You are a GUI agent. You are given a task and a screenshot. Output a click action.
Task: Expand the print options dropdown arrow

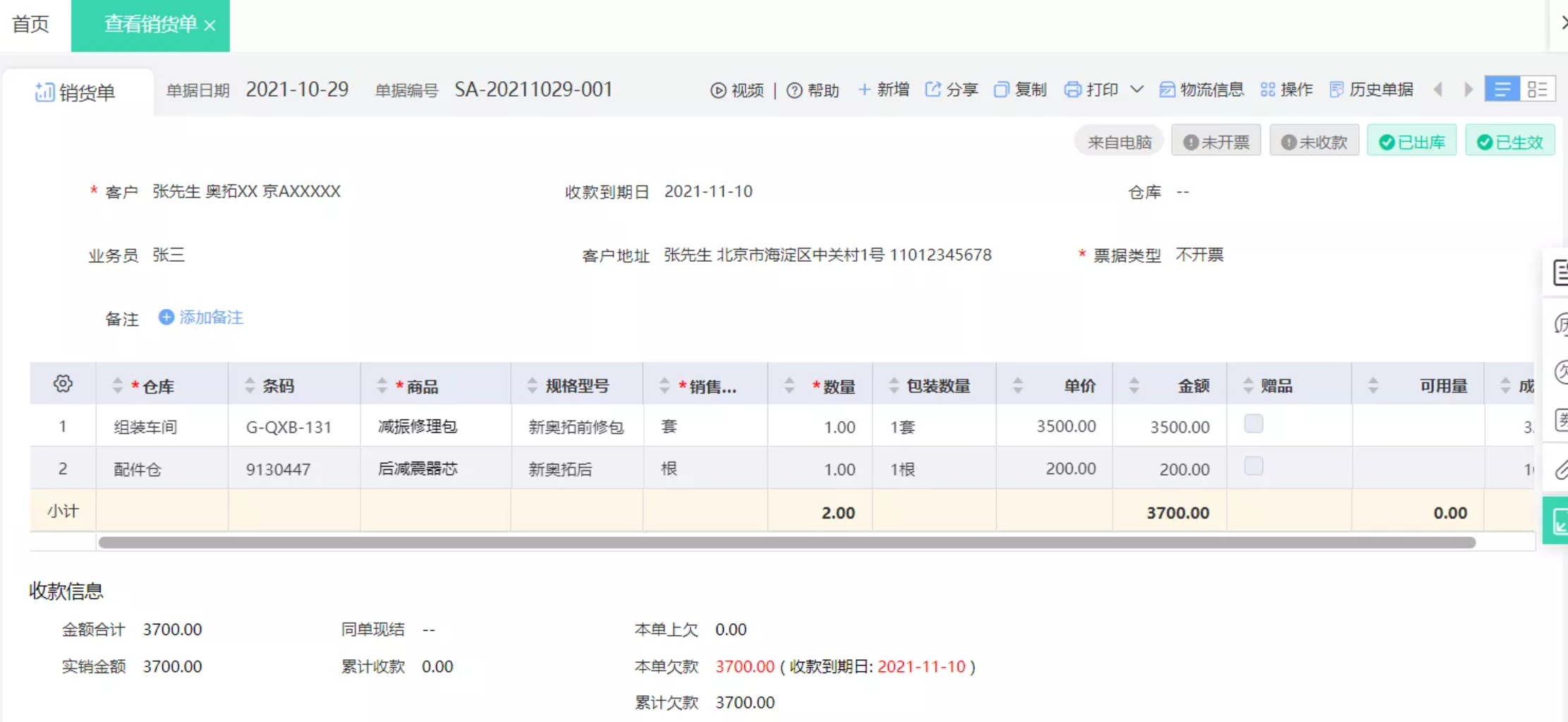1136,90
